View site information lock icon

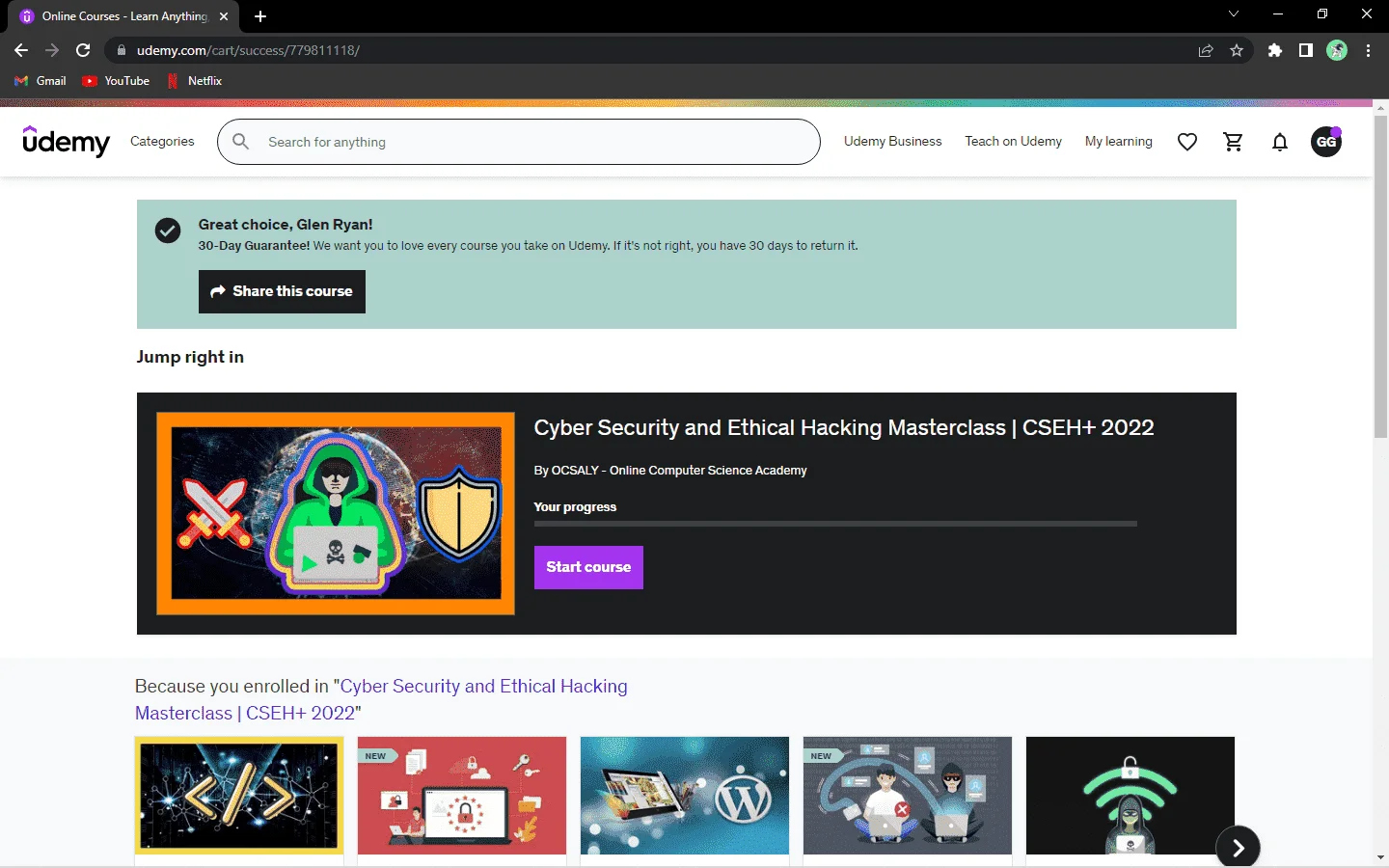pos(121,50)
